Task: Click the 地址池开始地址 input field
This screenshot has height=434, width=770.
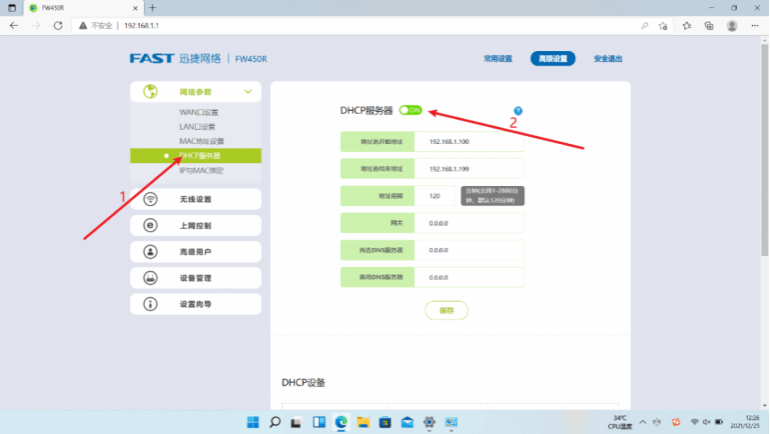Action: pyautogui.click(x=468, y=142)
